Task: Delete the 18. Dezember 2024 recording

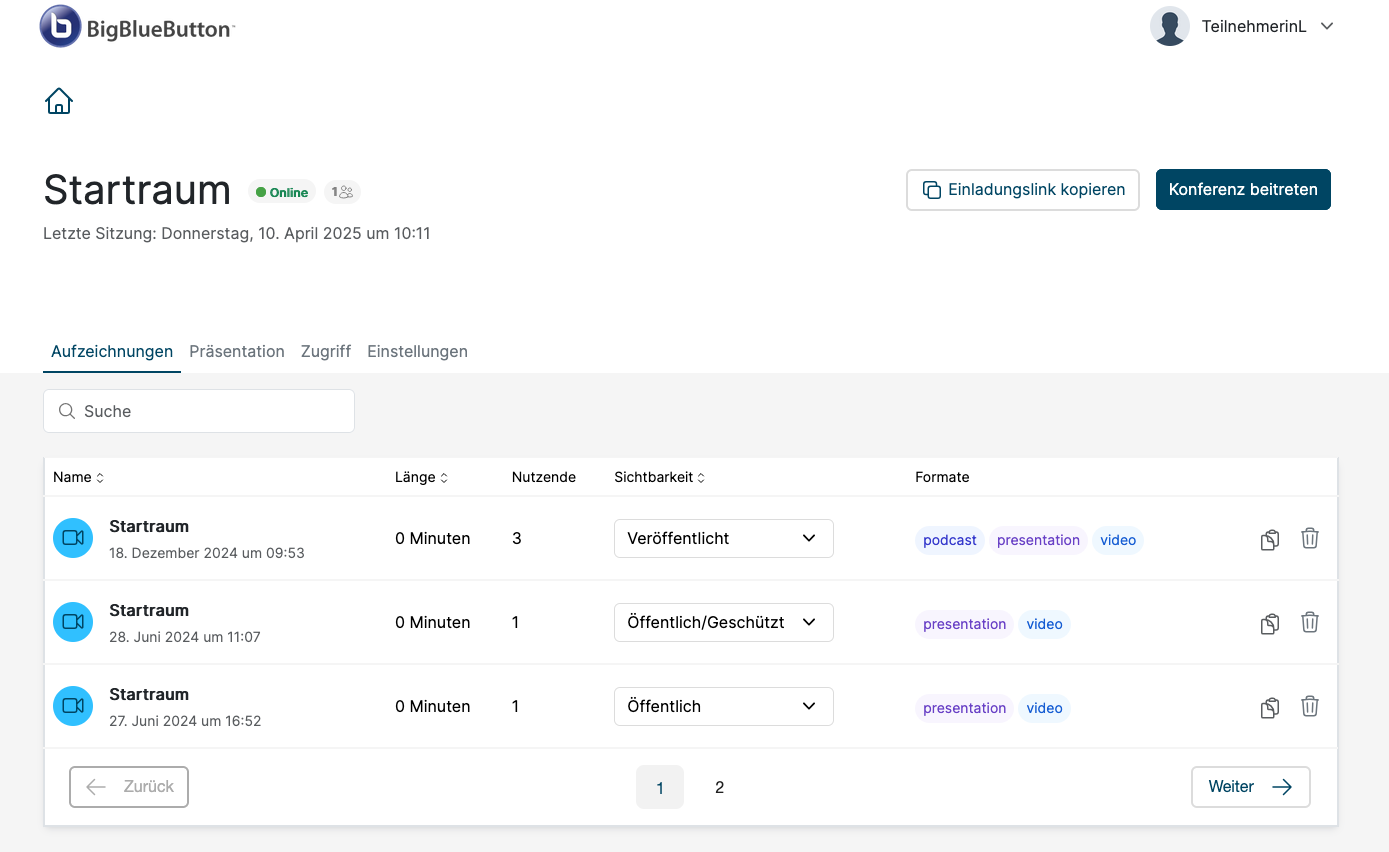Action: tap(1310, 538)
